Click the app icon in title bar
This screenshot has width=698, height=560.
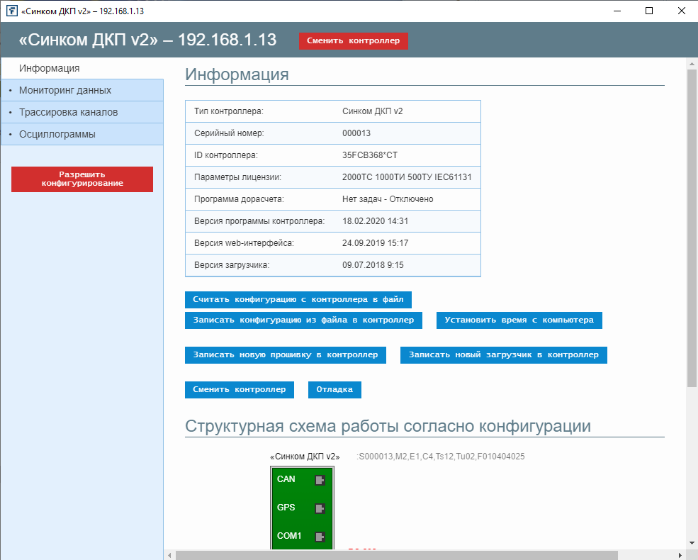click(x=10, y=11)
